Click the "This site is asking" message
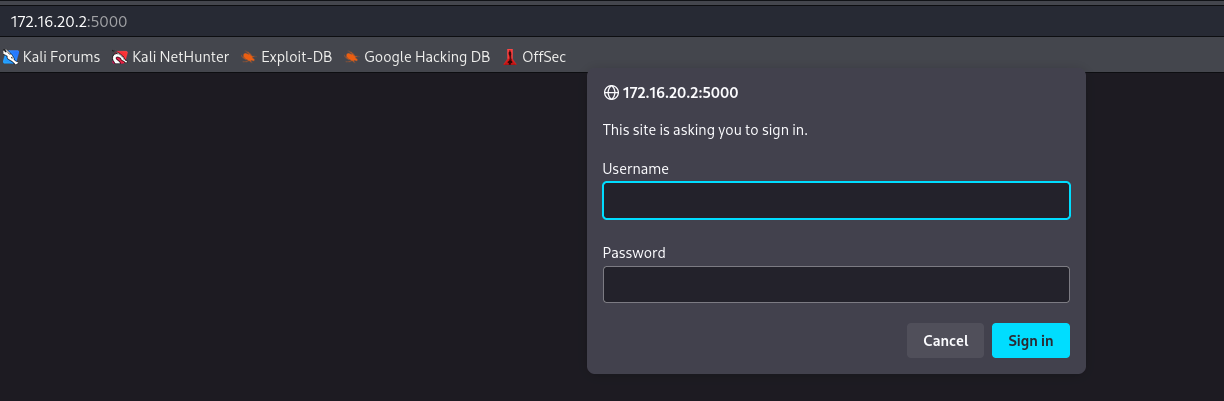This screenshot has width=1224, height=401. 705,130
